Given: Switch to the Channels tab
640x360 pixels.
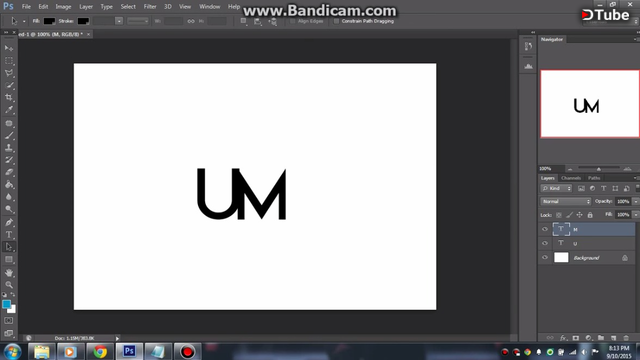Looking at the screenshot, I should coord(571,178).
